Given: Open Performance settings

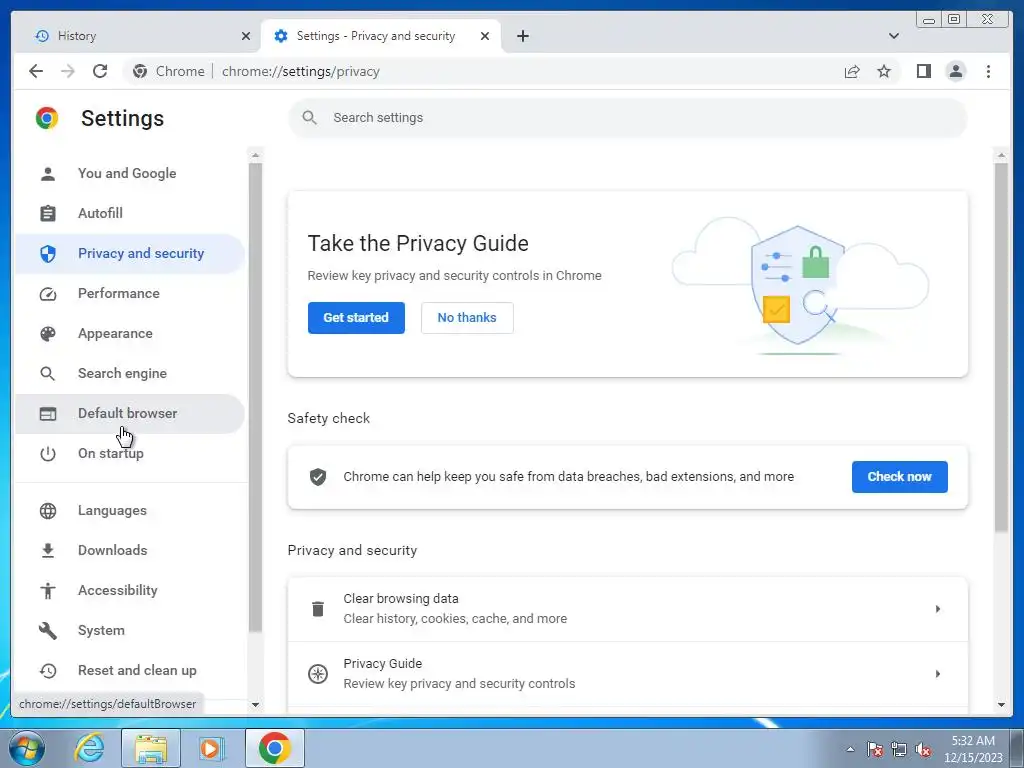Looking at the screenshot, I should [x=130, y=293].
